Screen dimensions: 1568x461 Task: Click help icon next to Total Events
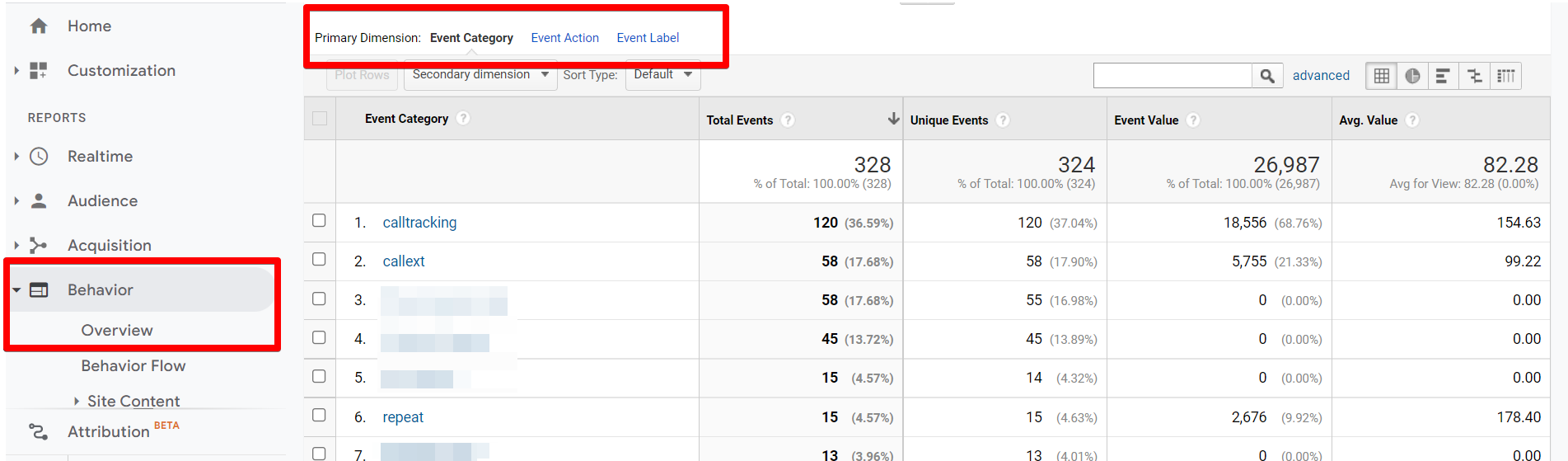pos(789,120)
